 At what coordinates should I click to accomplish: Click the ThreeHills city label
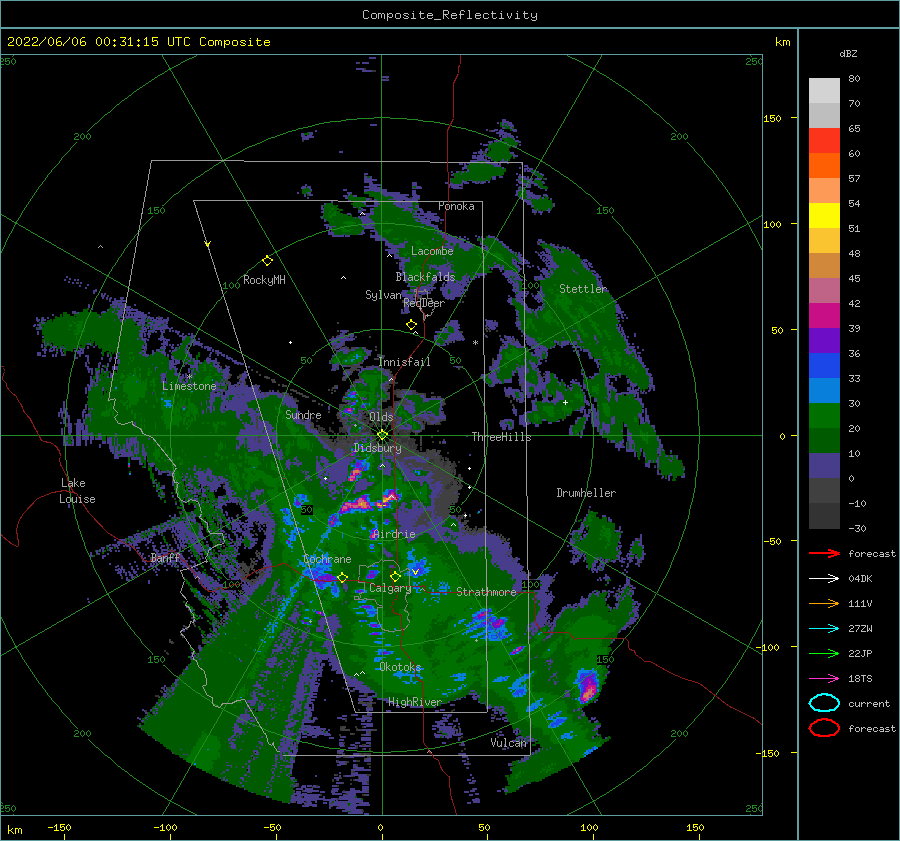501,437
